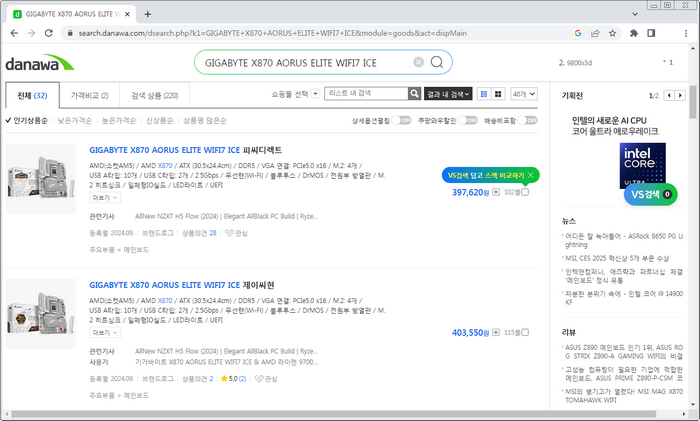
Task: Expand the plus icon beside 397,620원
Action: tap(496, 192)
